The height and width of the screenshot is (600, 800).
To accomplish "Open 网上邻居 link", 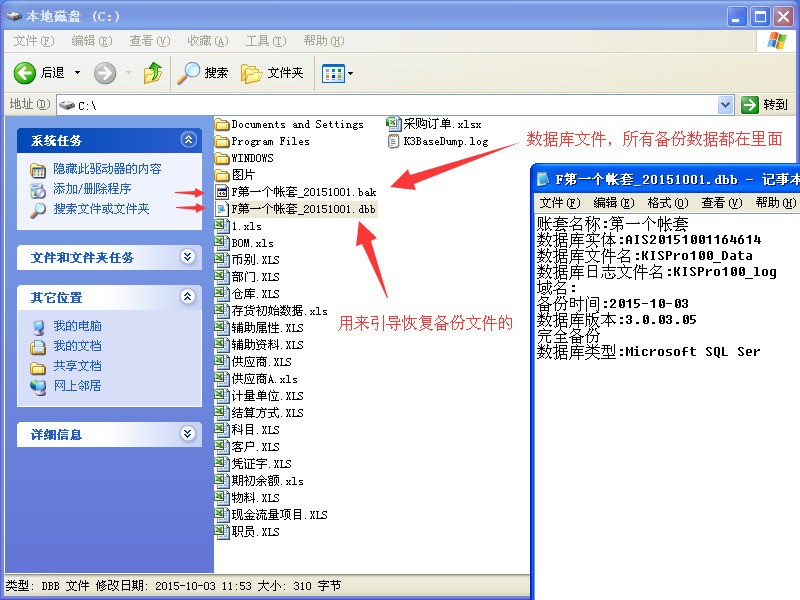I will [x=78, y=386].
